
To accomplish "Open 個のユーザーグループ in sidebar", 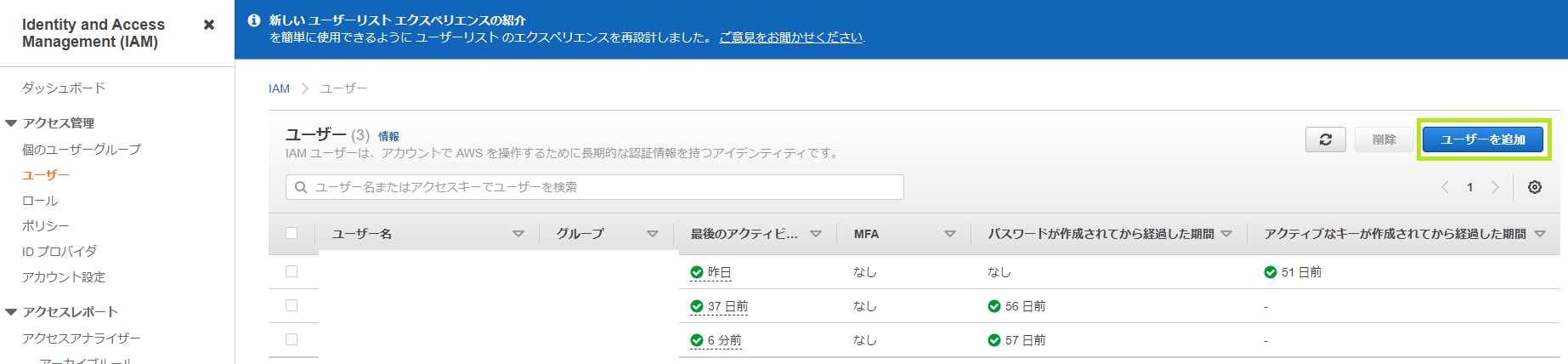I will (82, 149).
